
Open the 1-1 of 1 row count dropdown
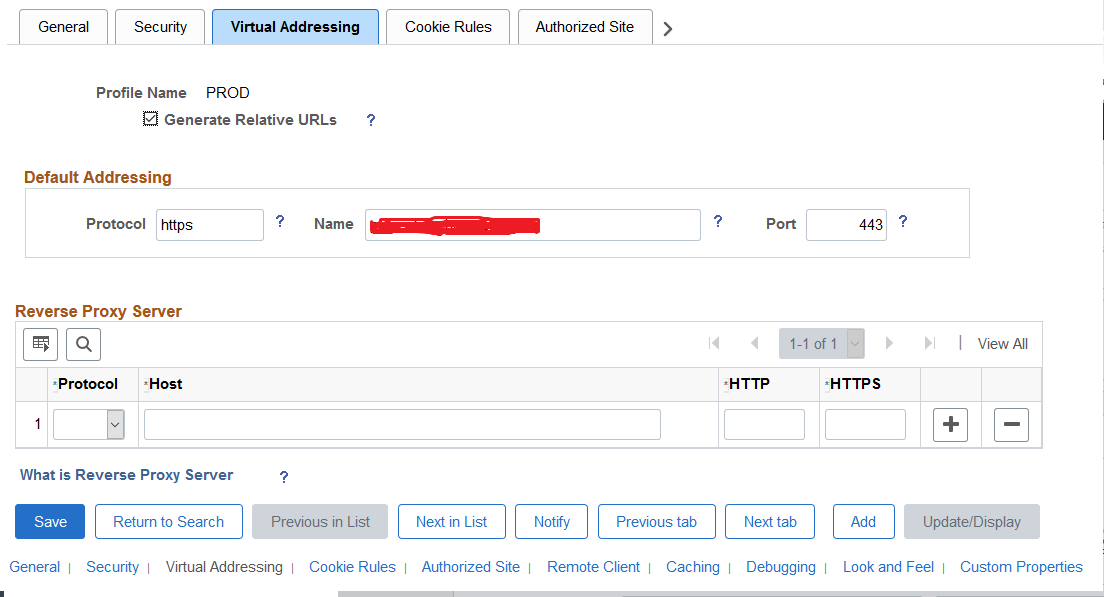pos(822,343)
